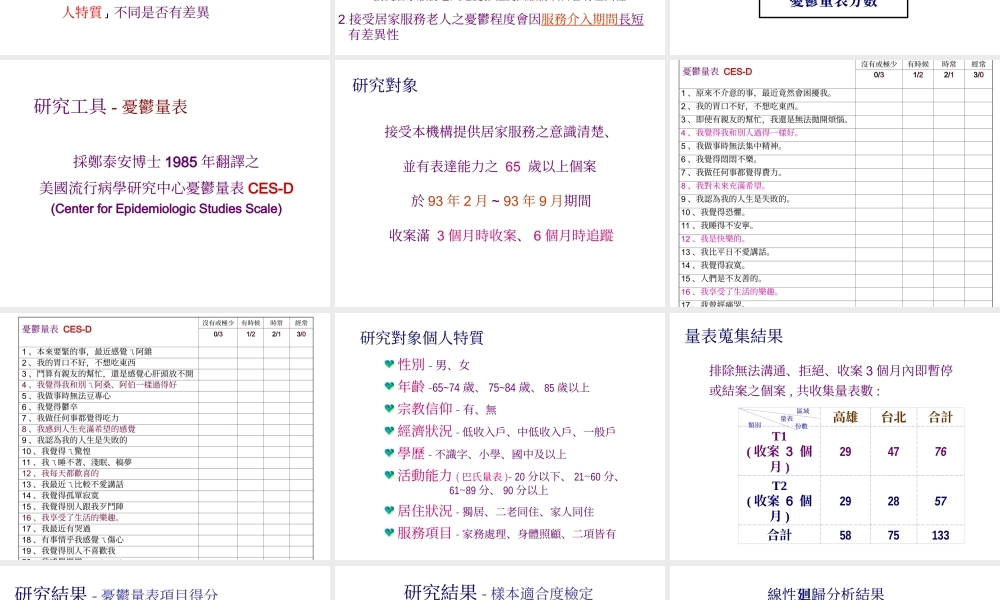Click the heart bullet next to 服務項目
Screen dimensions: 1000x600
[x=389, y=531]
